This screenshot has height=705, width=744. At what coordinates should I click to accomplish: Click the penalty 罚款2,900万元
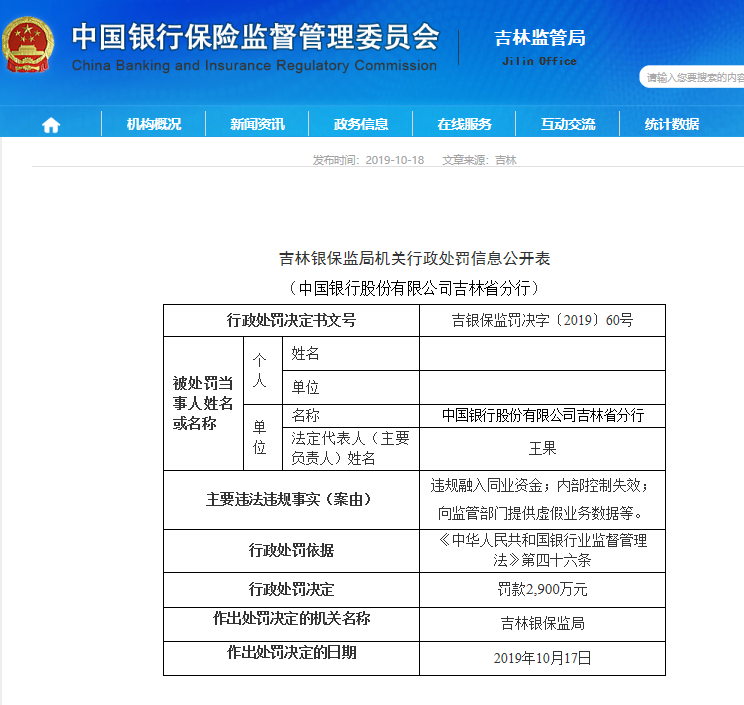click(542, 590)
